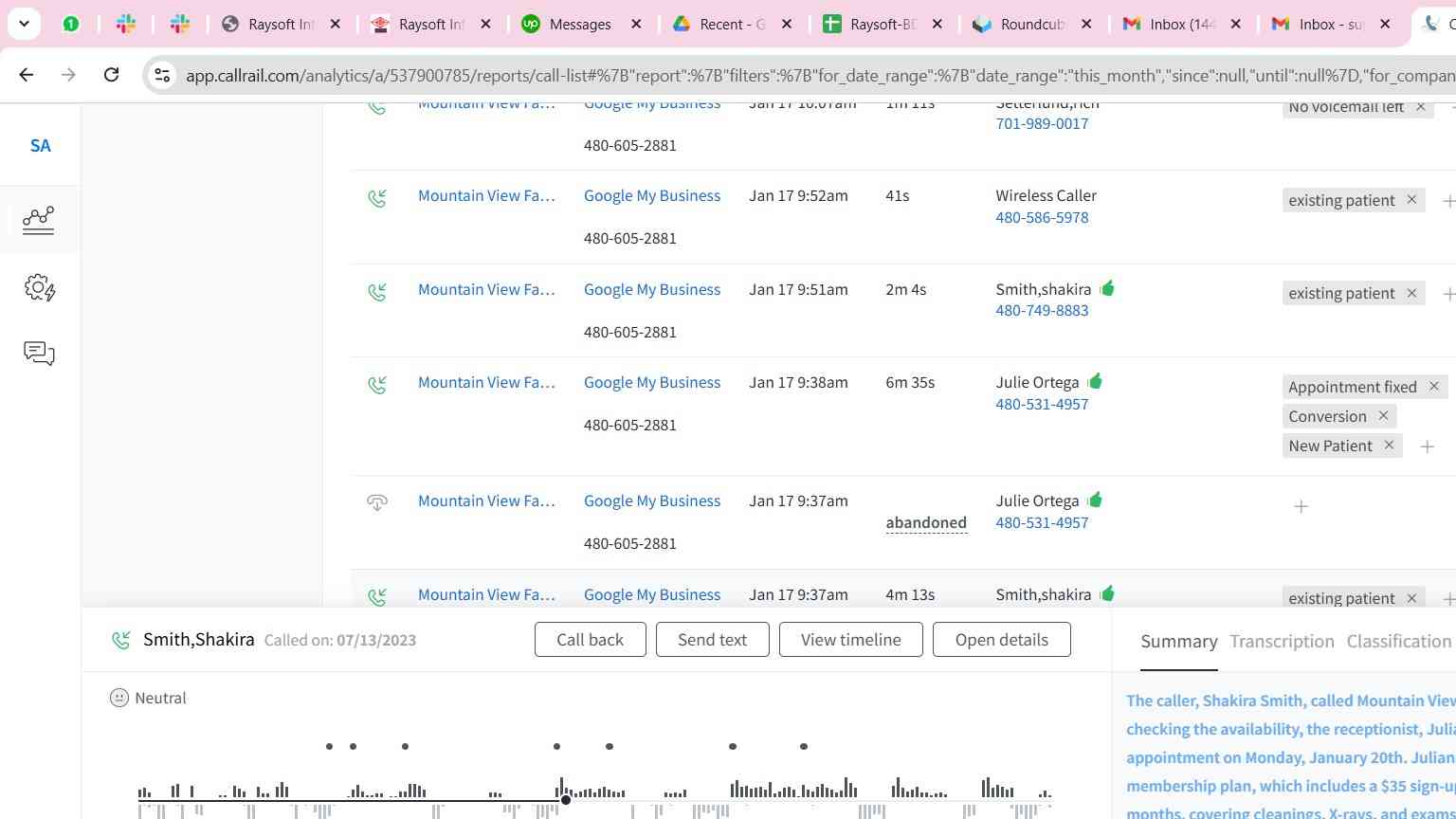
Task: Open the chat messages sidebar icon
Action: [x=39, y=354]
